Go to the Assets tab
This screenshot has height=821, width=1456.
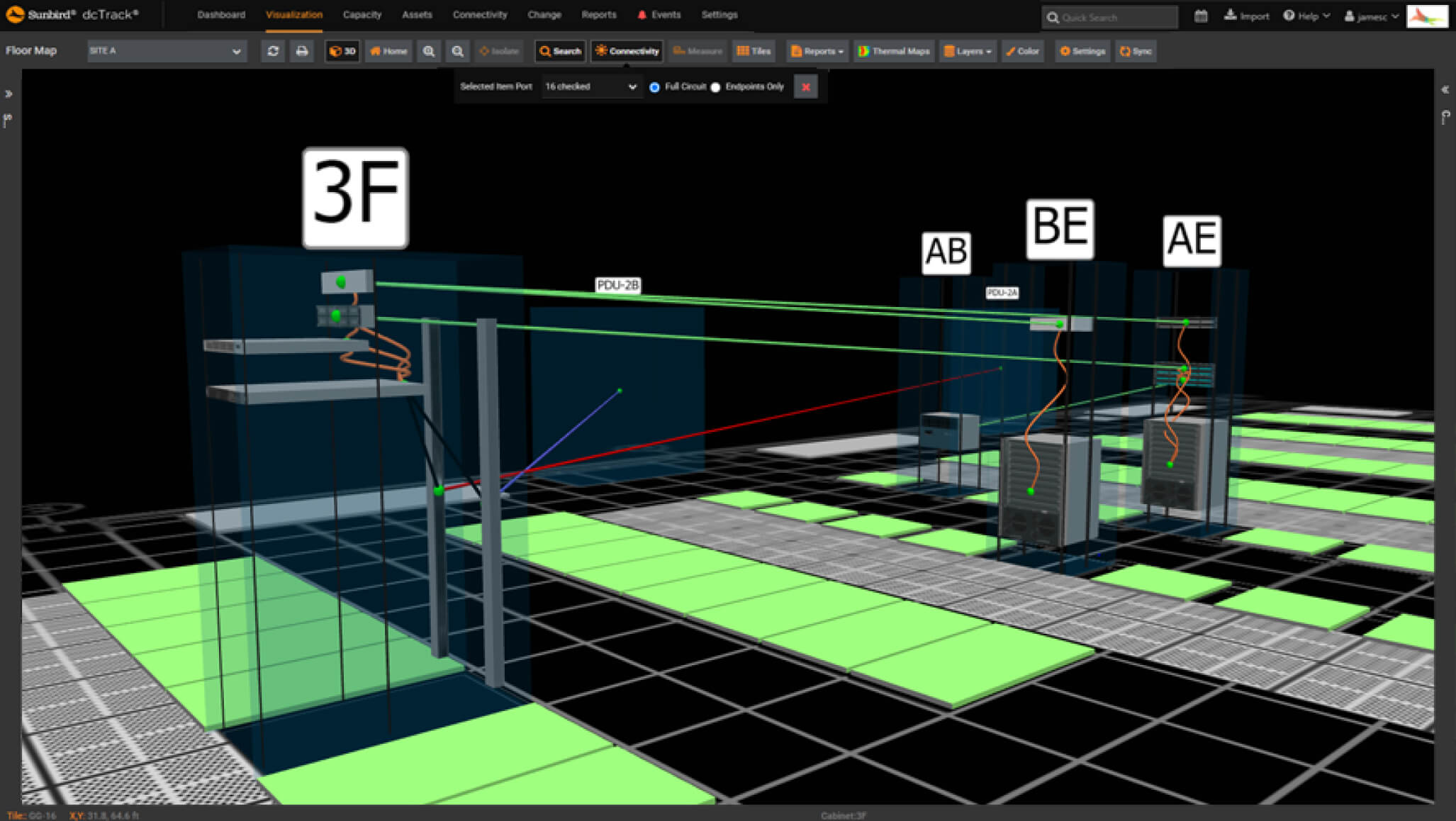point(417,15)
